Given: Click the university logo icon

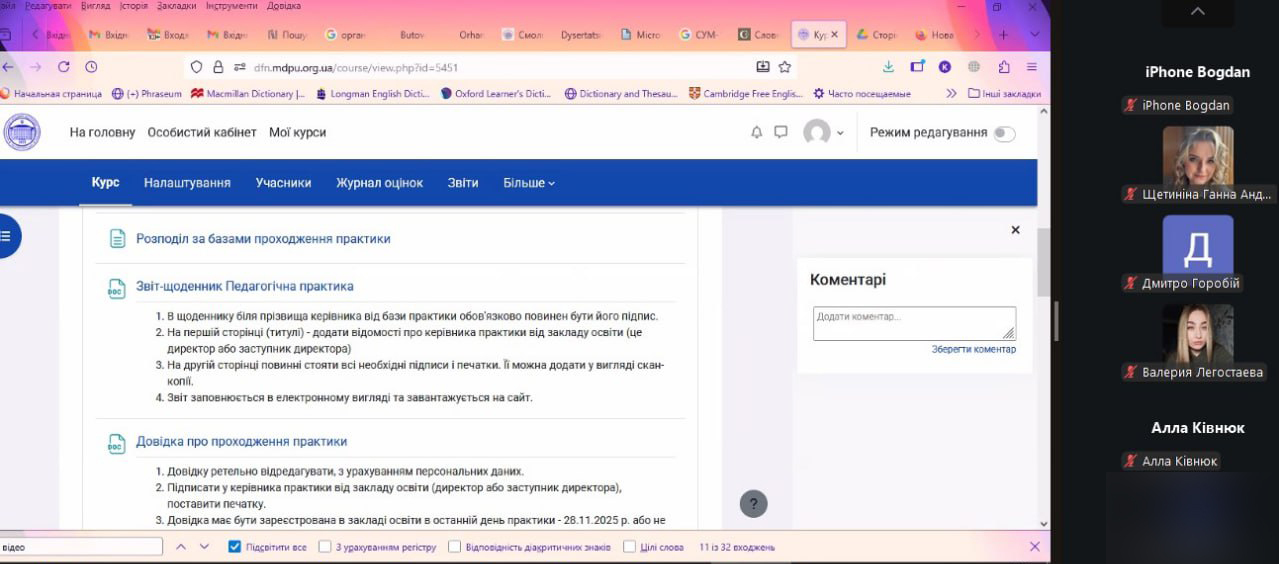Looking at the screenshot, I should (22, 132).
